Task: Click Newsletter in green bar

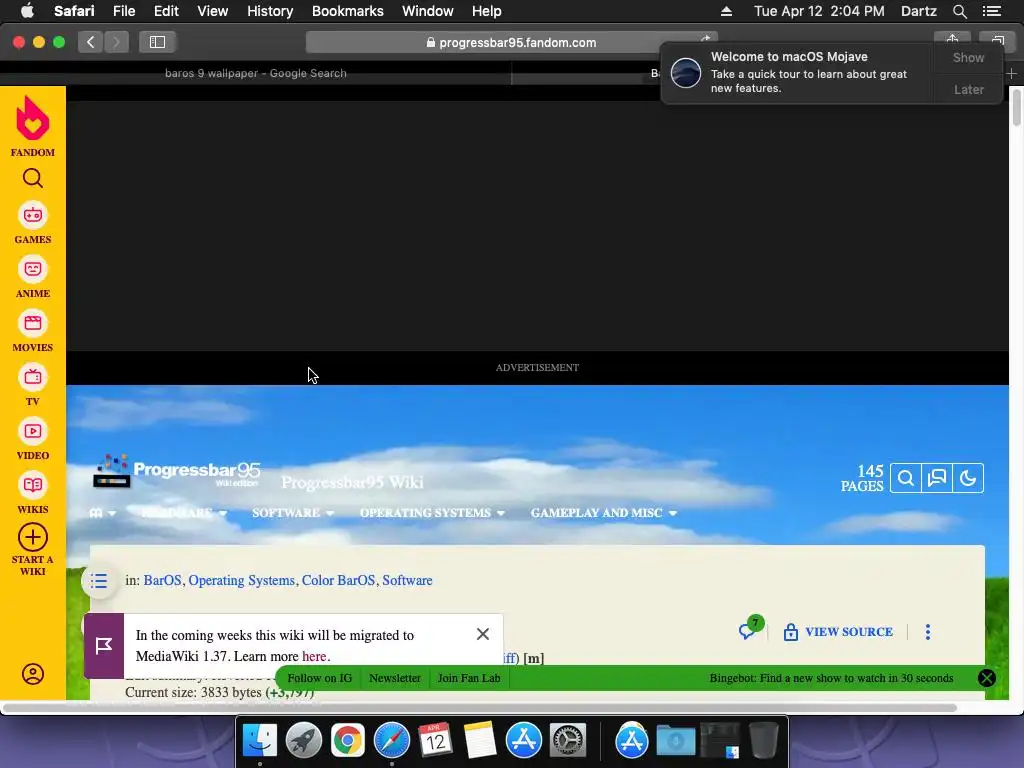Action: 394,678
